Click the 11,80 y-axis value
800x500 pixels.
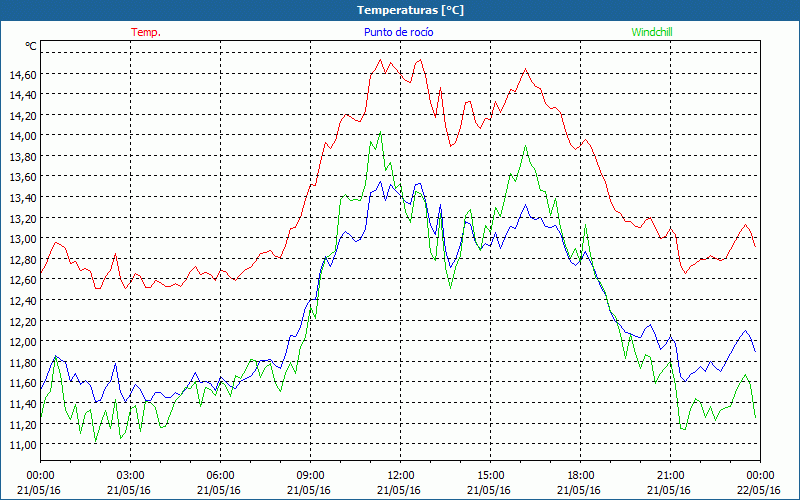click(23, 363)
